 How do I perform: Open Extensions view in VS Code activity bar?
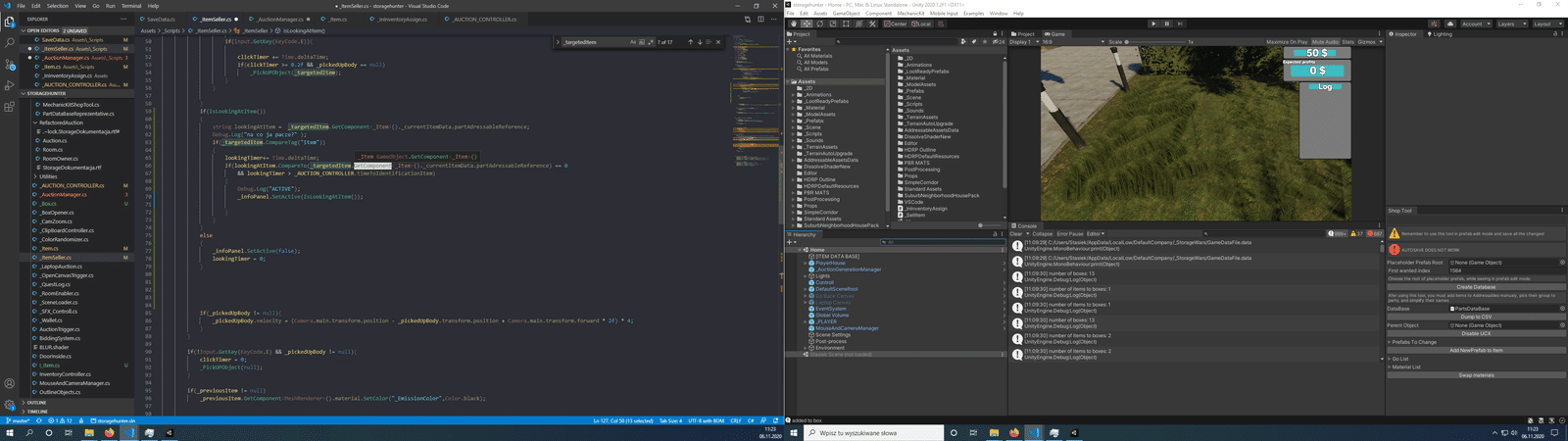[10, 107]
